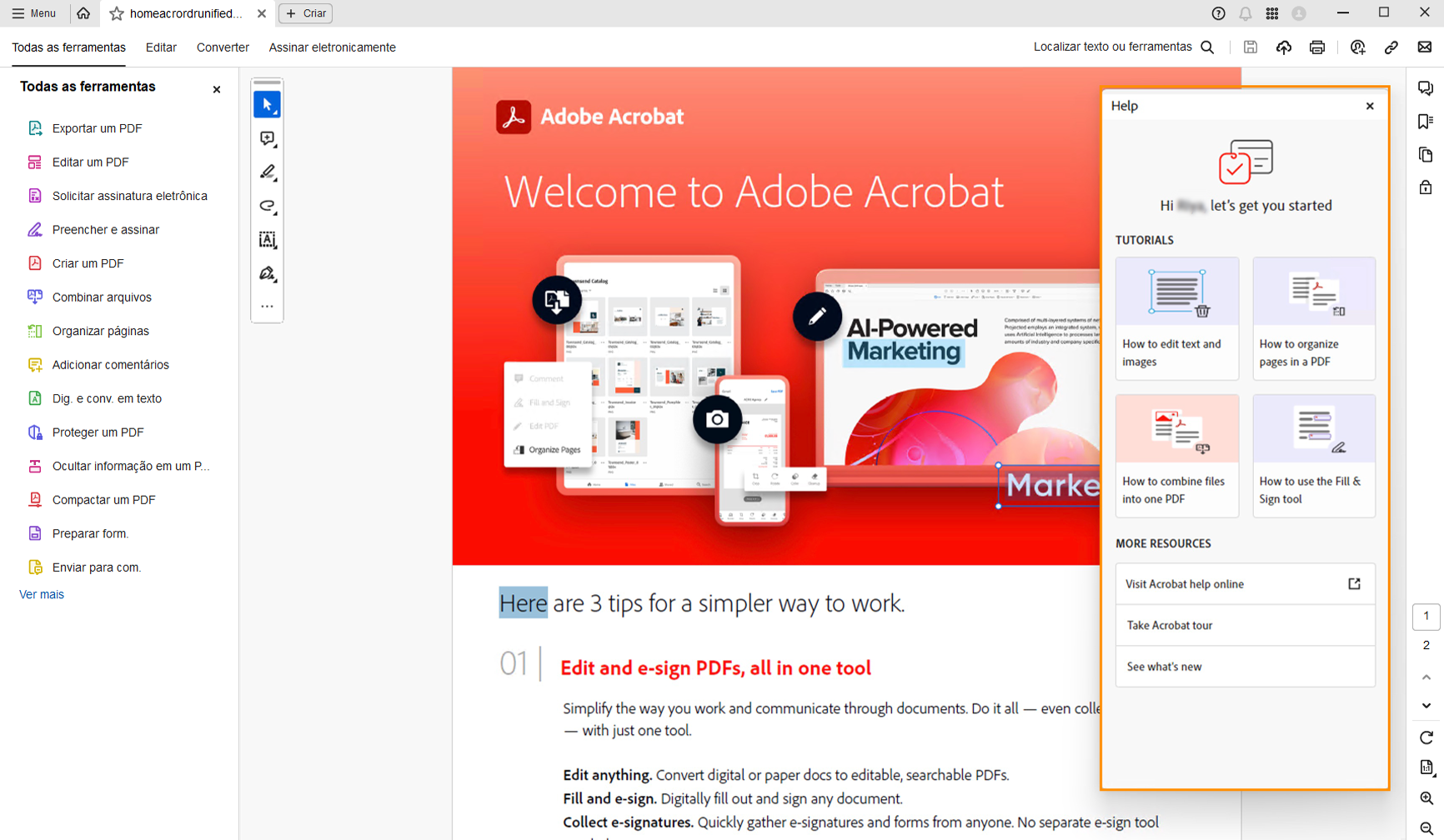Screen dimensions: 1444x840
Task: Open the add comment tool
Action: (267, 139)
